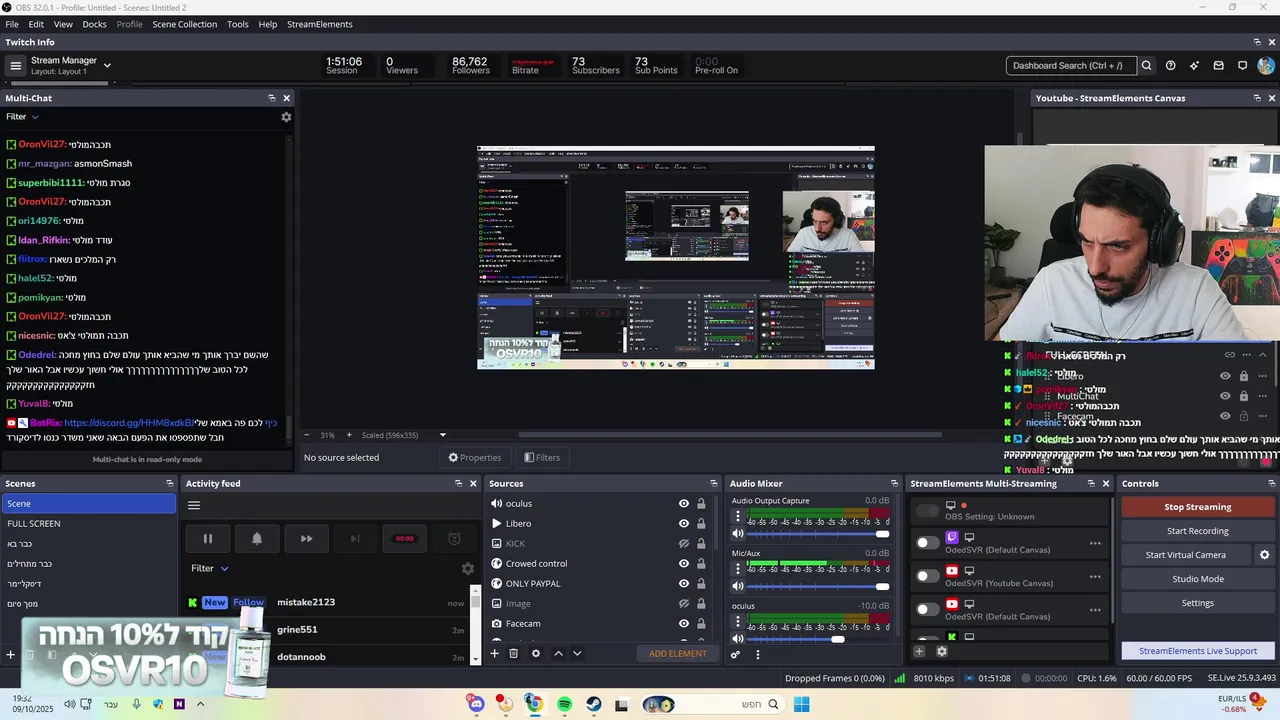Mute alerts with the bell icon
Viewport: 1280px width, 720px height.
click(257, 538)
